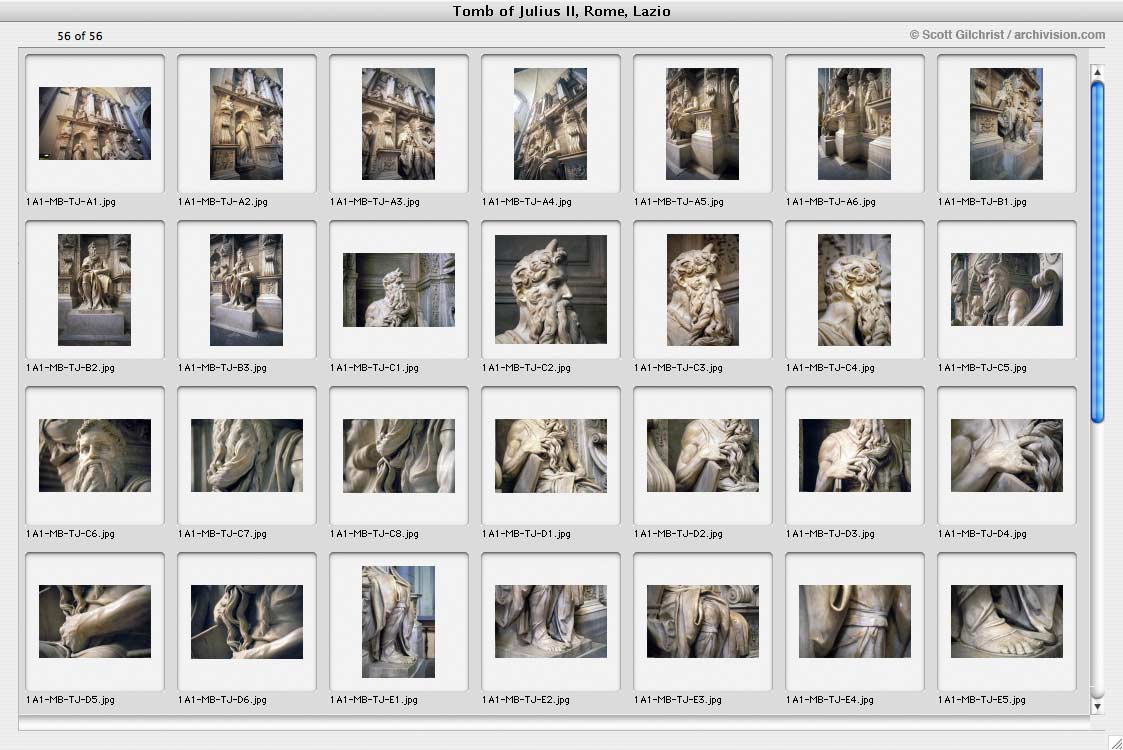The width and height of the screenshot is (1123, 750).
Task: Open face detail thumbnail 1A1-MB-TJ-C6.jpg
Action: pyautogui.click(x=95, y=456)
